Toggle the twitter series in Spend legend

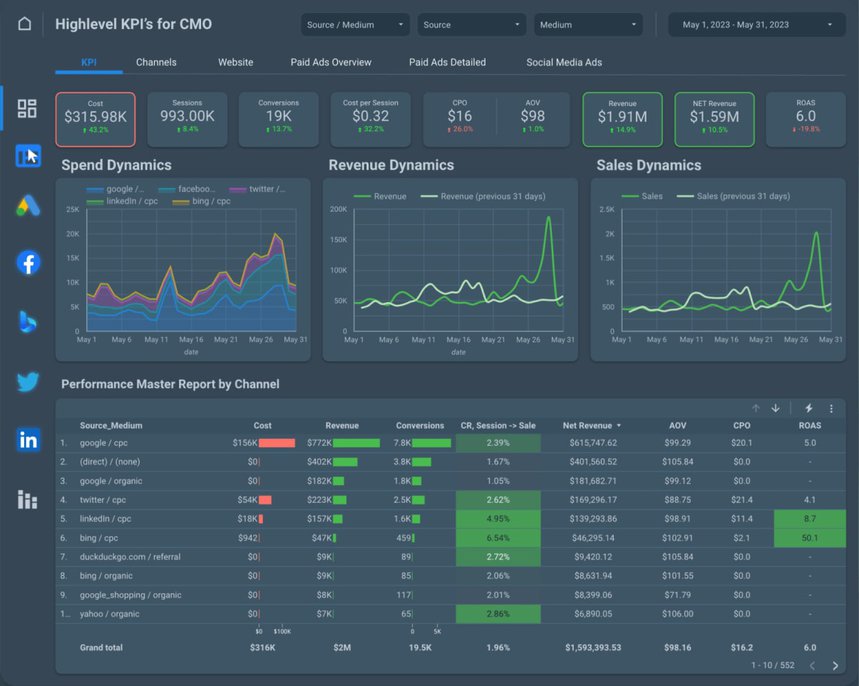point(257,189)
